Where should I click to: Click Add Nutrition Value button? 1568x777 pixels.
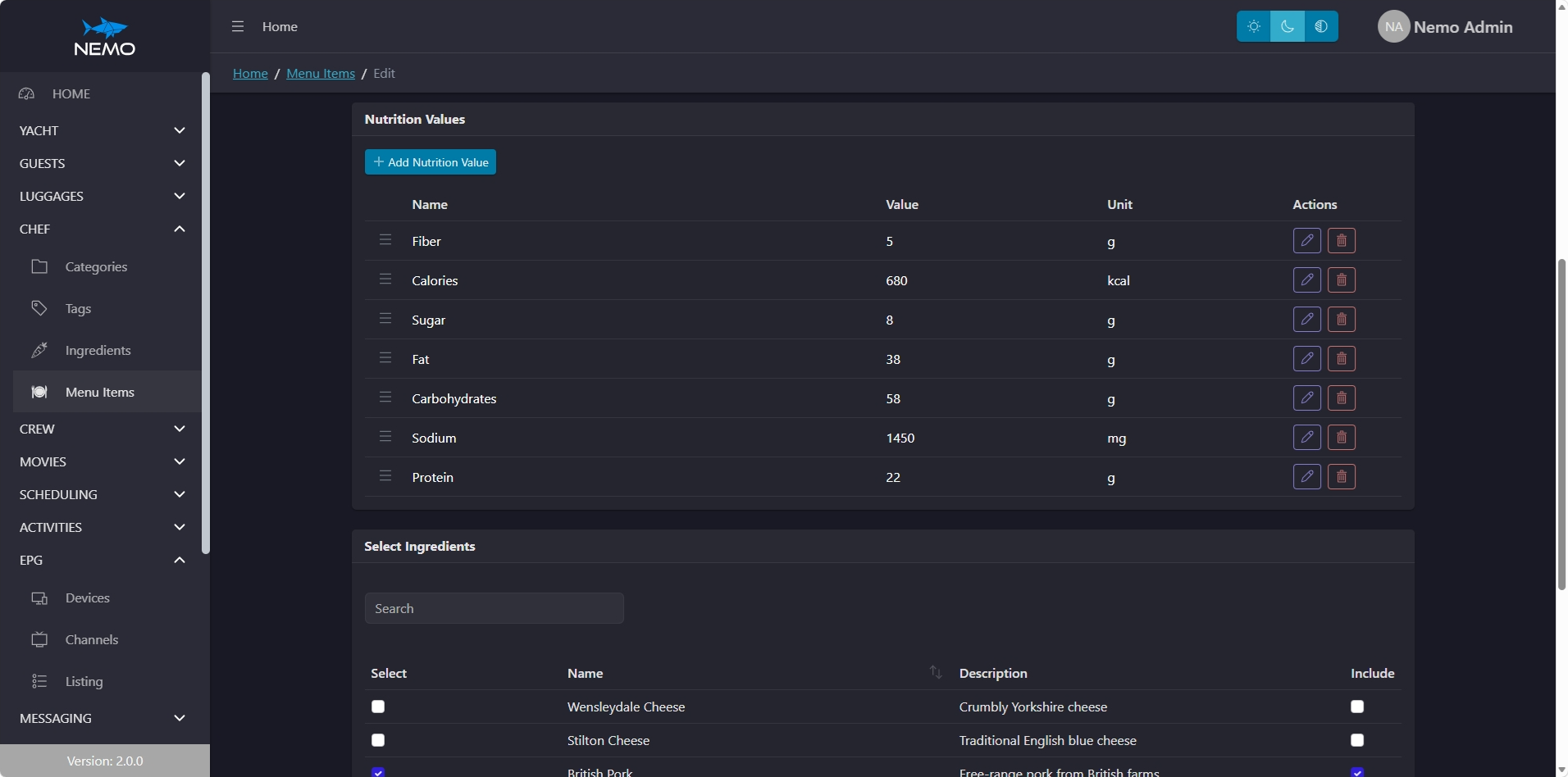[x=431, y=162]
